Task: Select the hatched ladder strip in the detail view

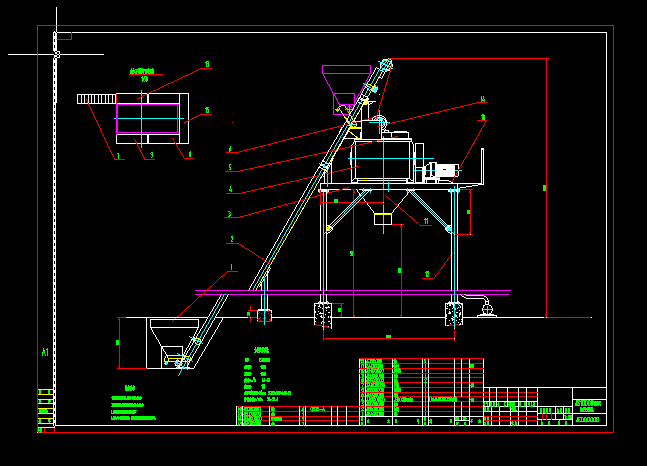Action: (x=97, y=99)
